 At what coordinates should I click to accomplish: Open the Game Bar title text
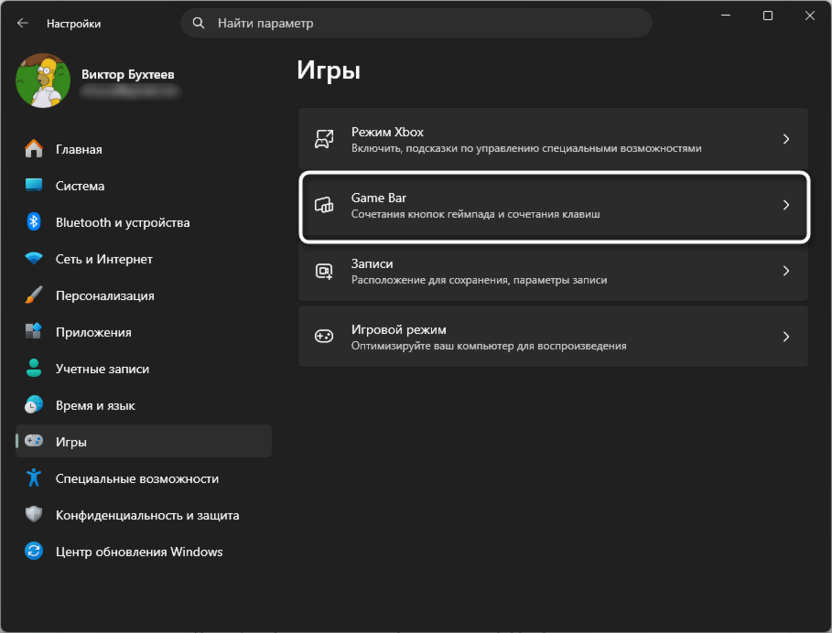(x=379, y=197)
